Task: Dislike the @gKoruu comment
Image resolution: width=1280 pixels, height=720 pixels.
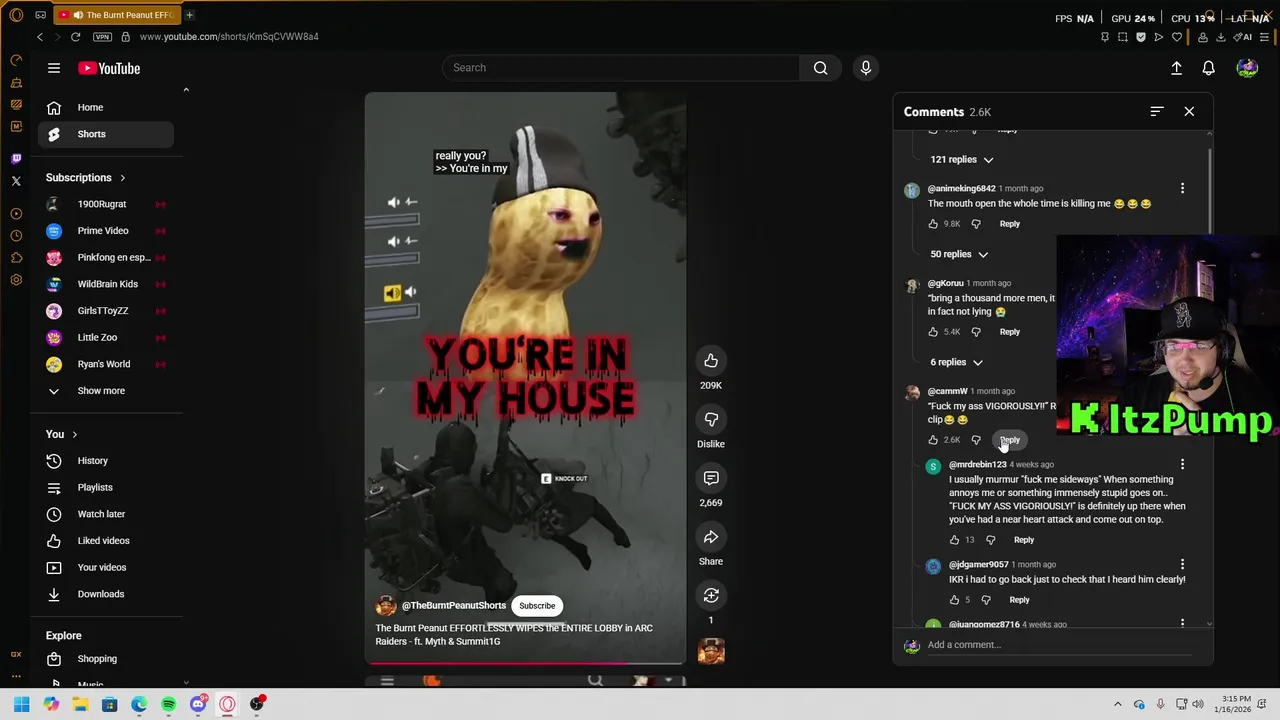Action: tap(976, 332)
